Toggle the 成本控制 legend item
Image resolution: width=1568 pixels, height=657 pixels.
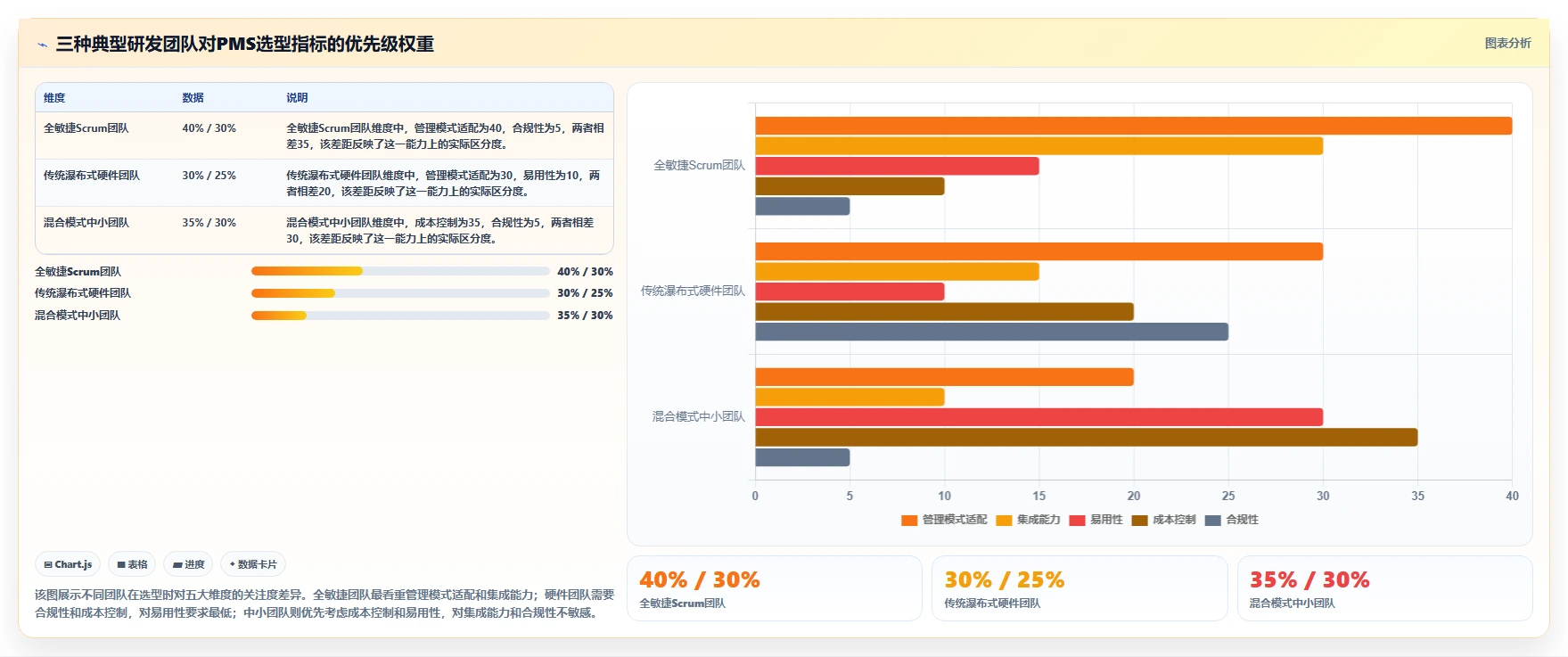pos(1163,520)
